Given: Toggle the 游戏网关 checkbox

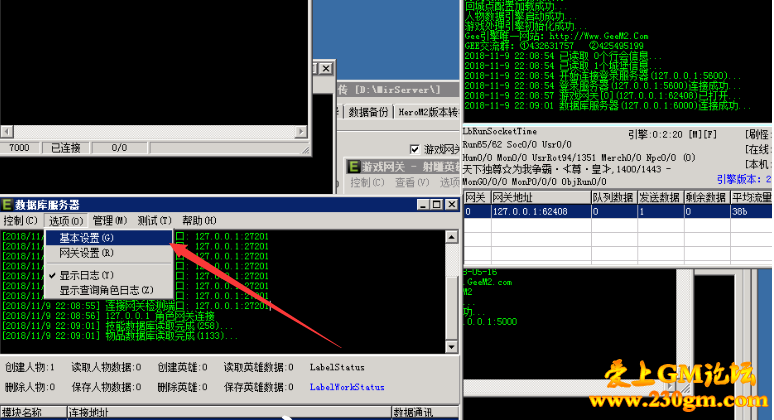Looking at the screenshot, I should pyautogui.click(x=415, y=149).
